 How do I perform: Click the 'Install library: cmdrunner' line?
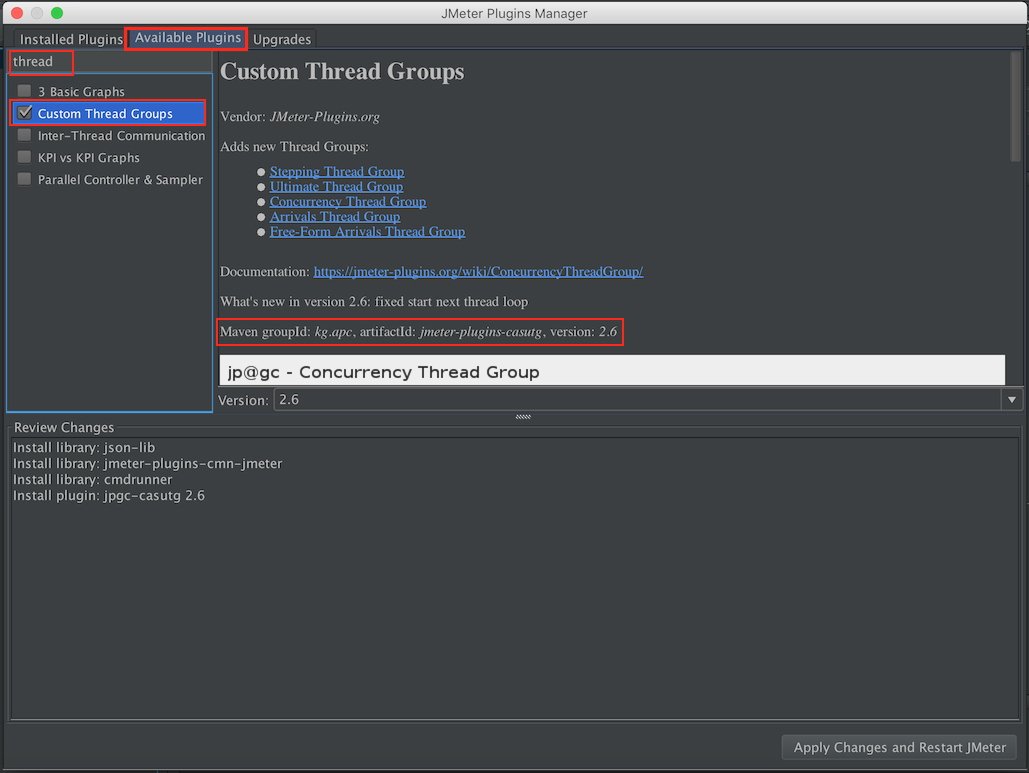93,480
